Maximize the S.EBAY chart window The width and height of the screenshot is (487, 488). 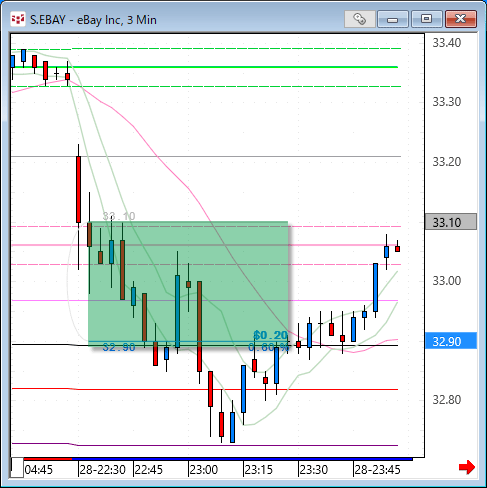[x=426, y=19]
